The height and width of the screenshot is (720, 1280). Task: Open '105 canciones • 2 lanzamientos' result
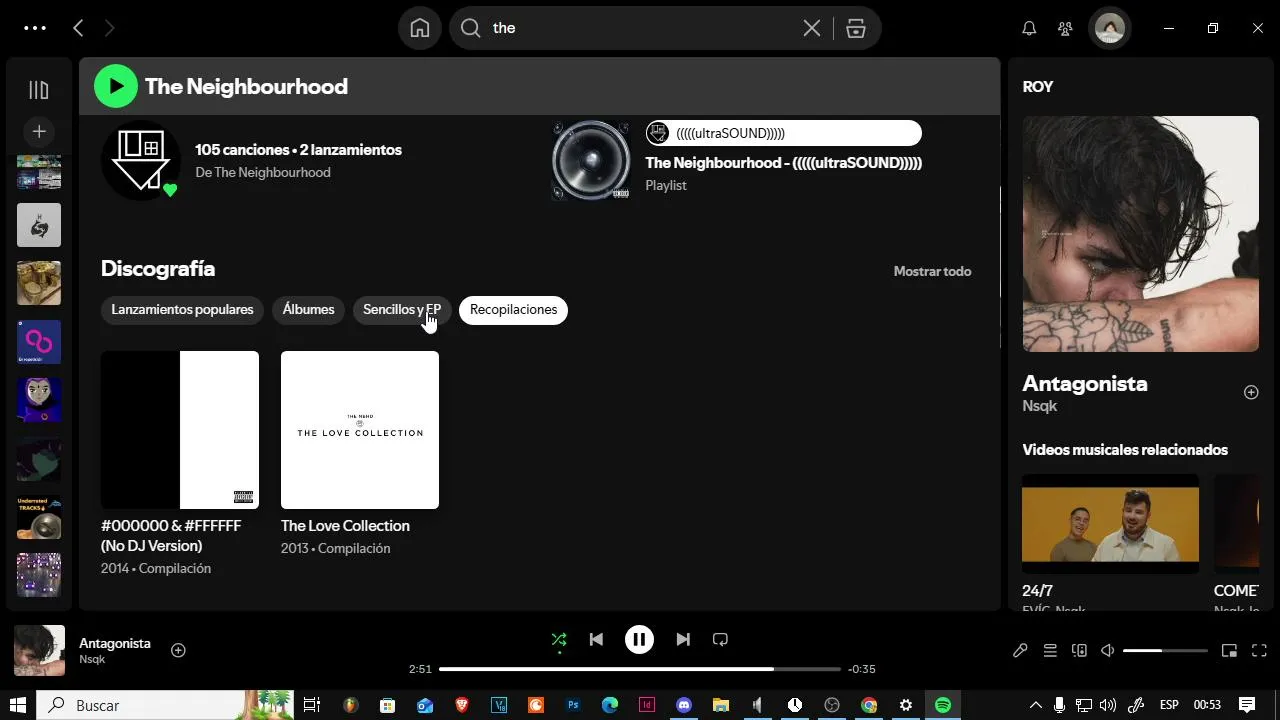coord(298,150)
